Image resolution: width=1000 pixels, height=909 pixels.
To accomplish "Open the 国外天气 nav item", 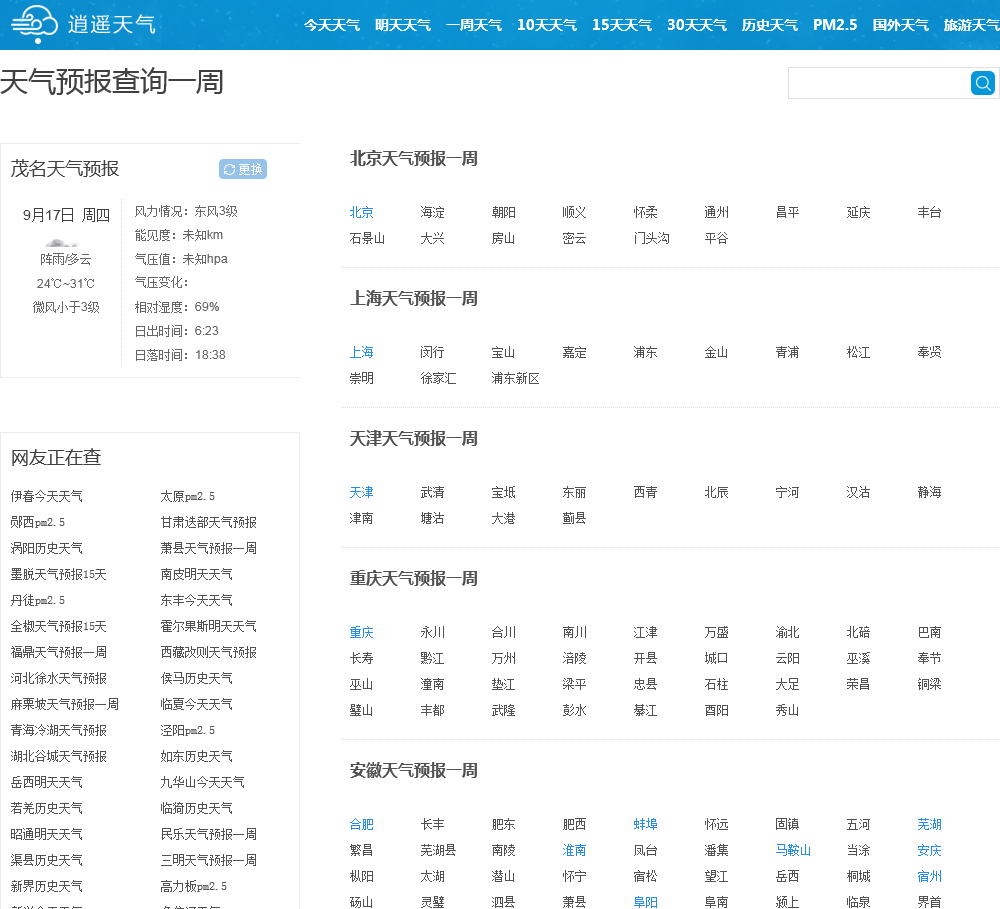I will click(901, 25).
